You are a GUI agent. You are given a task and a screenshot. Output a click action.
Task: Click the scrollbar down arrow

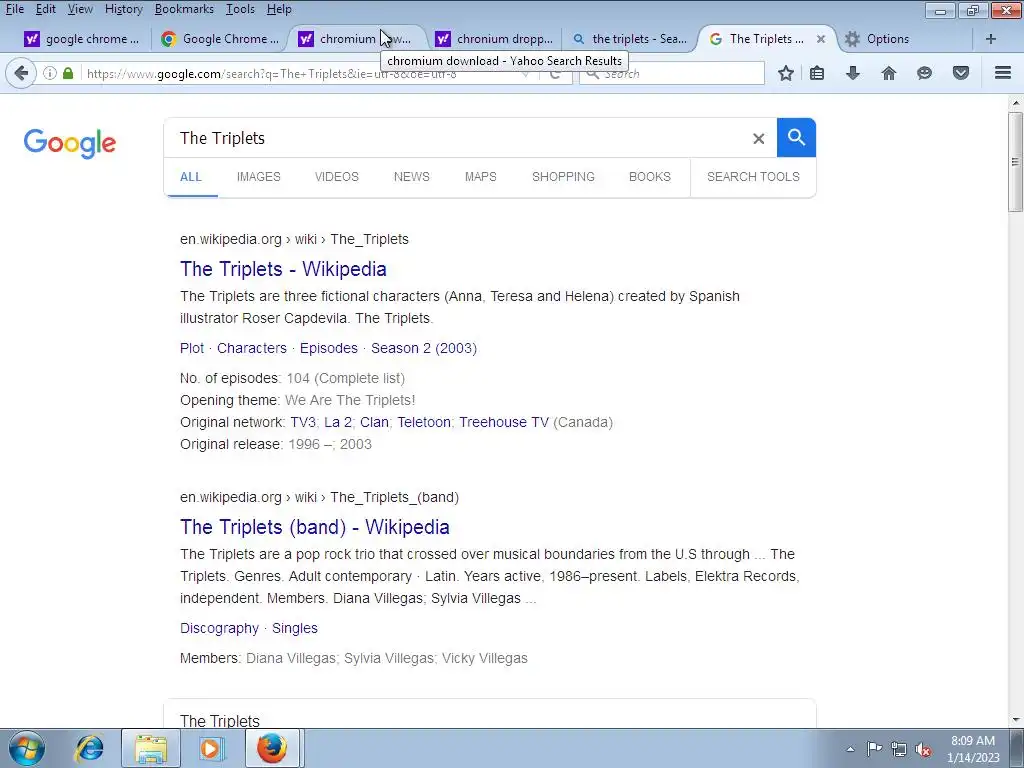click(x=1016, y=720)
